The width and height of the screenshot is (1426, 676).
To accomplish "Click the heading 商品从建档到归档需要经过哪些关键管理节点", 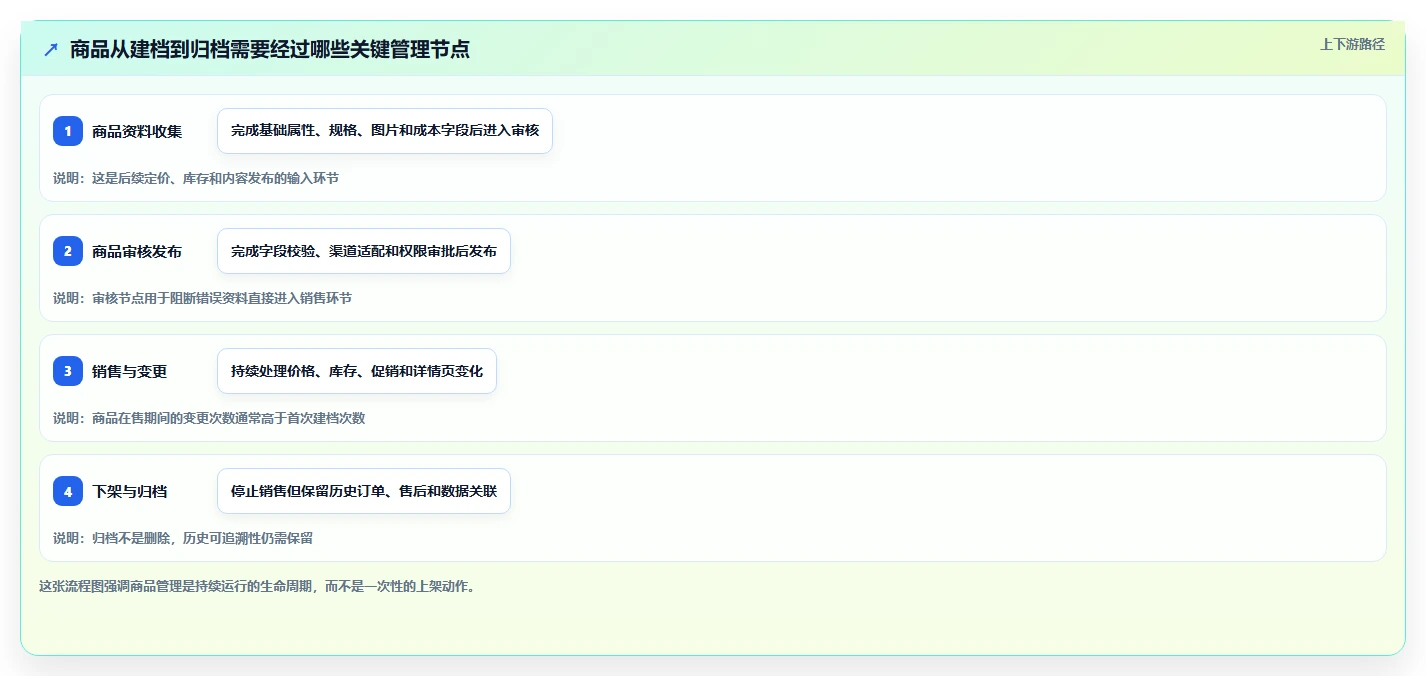I will [270, 49].
